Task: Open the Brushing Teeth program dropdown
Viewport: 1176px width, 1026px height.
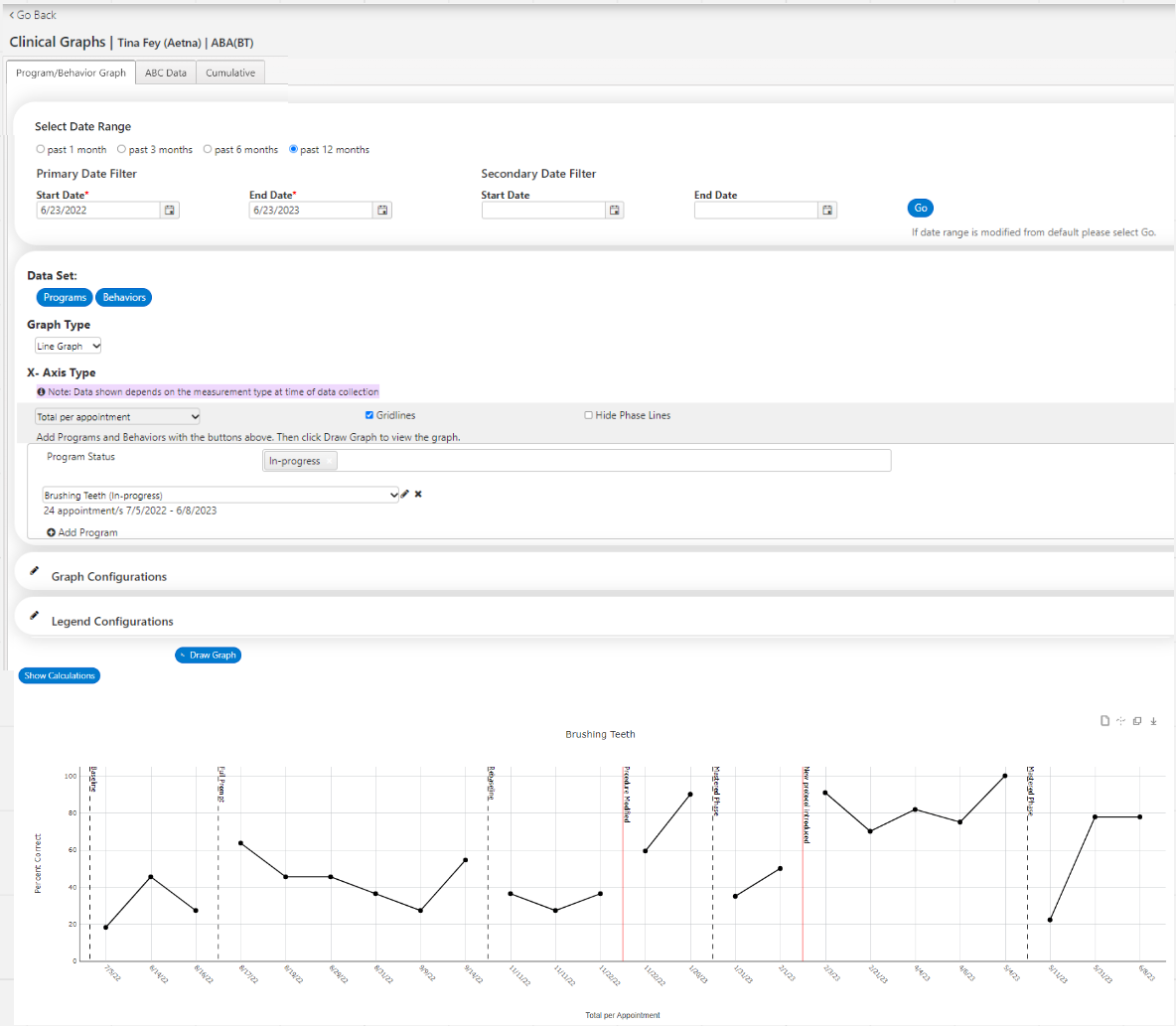Action: pyautogui.click(x=220, y=495)
